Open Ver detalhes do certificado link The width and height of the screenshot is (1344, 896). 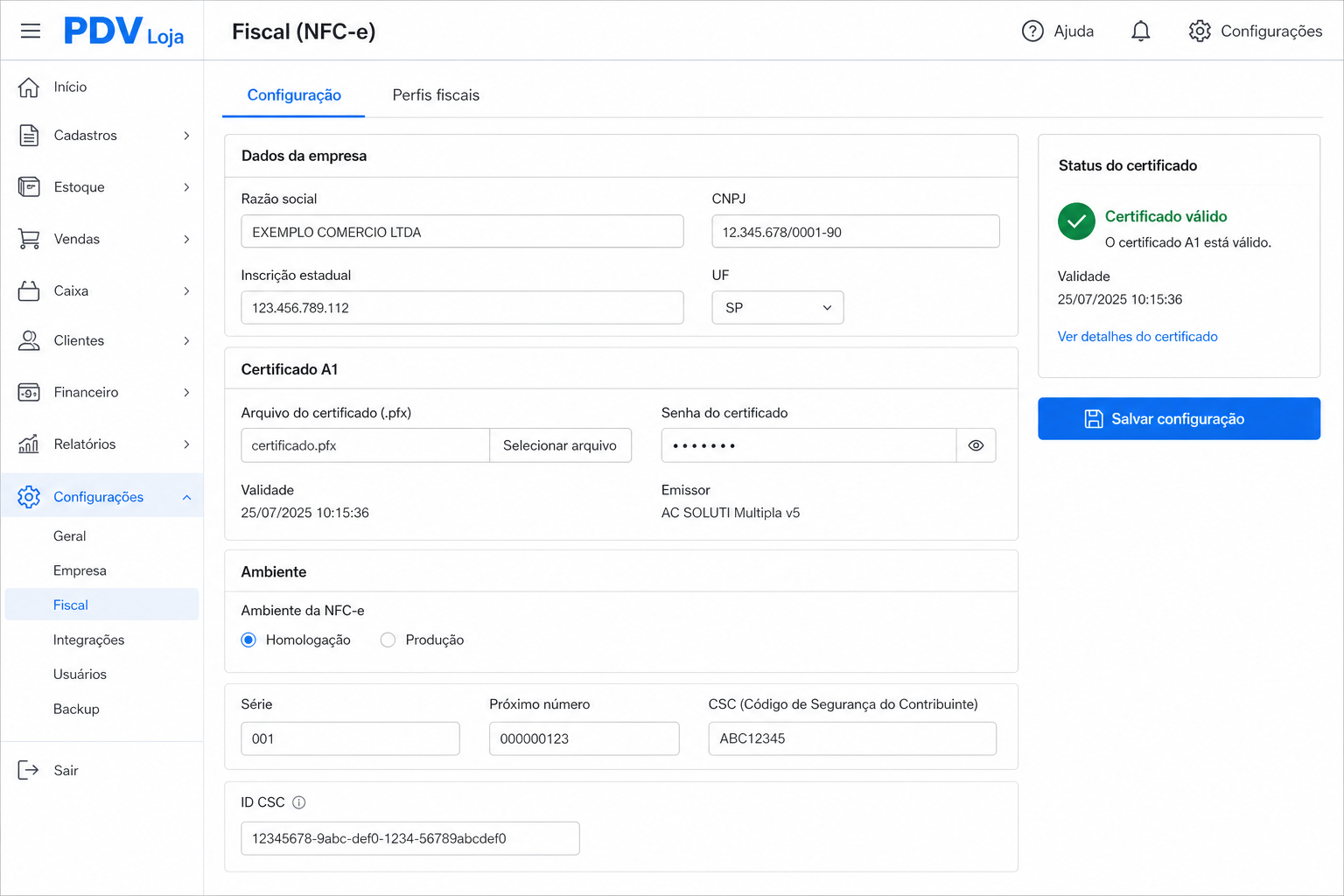coord(1137,336)
